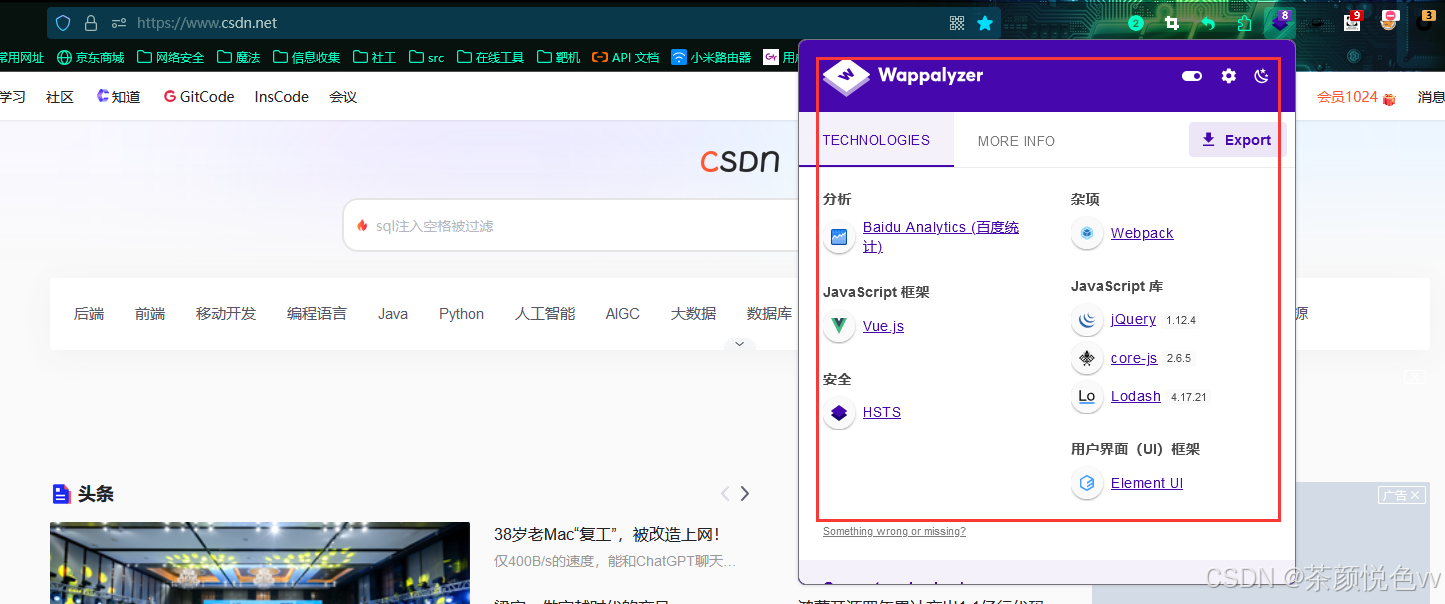
Task: Click the shield tracking protection icon
Action: (x=63, y=23)
